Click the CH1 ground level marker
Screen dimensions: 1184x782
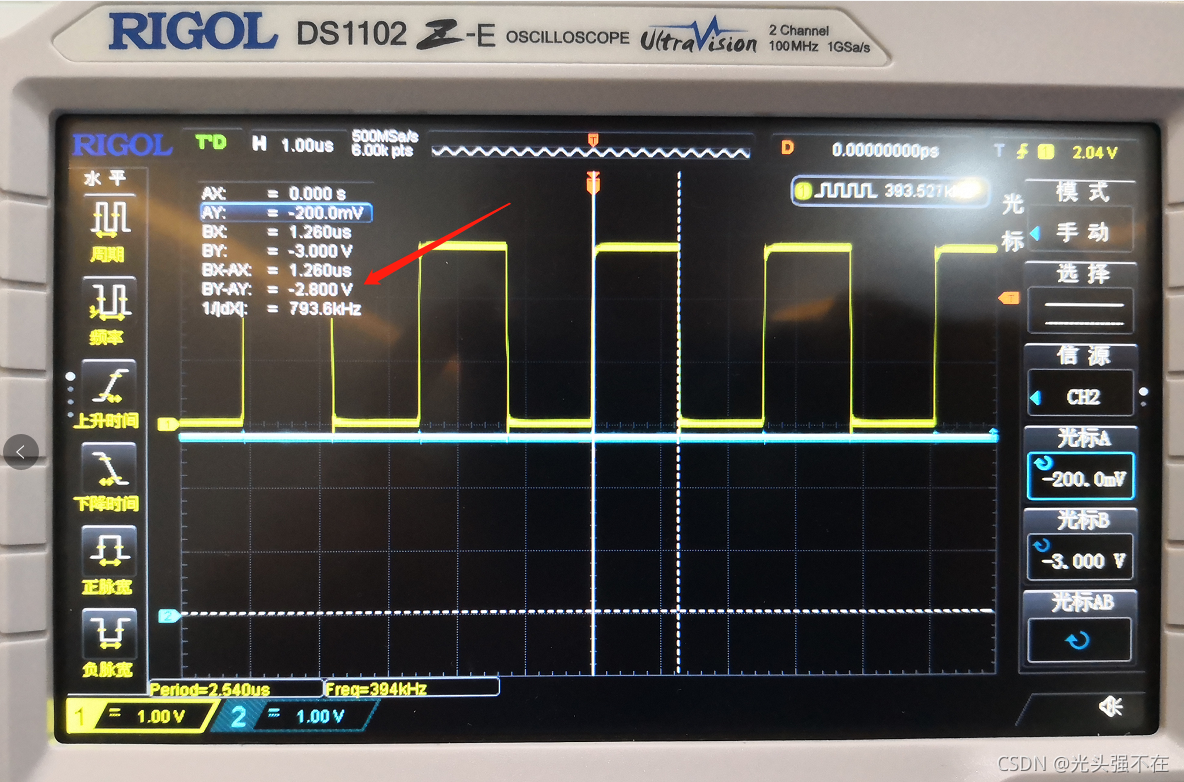click(168, 424)
